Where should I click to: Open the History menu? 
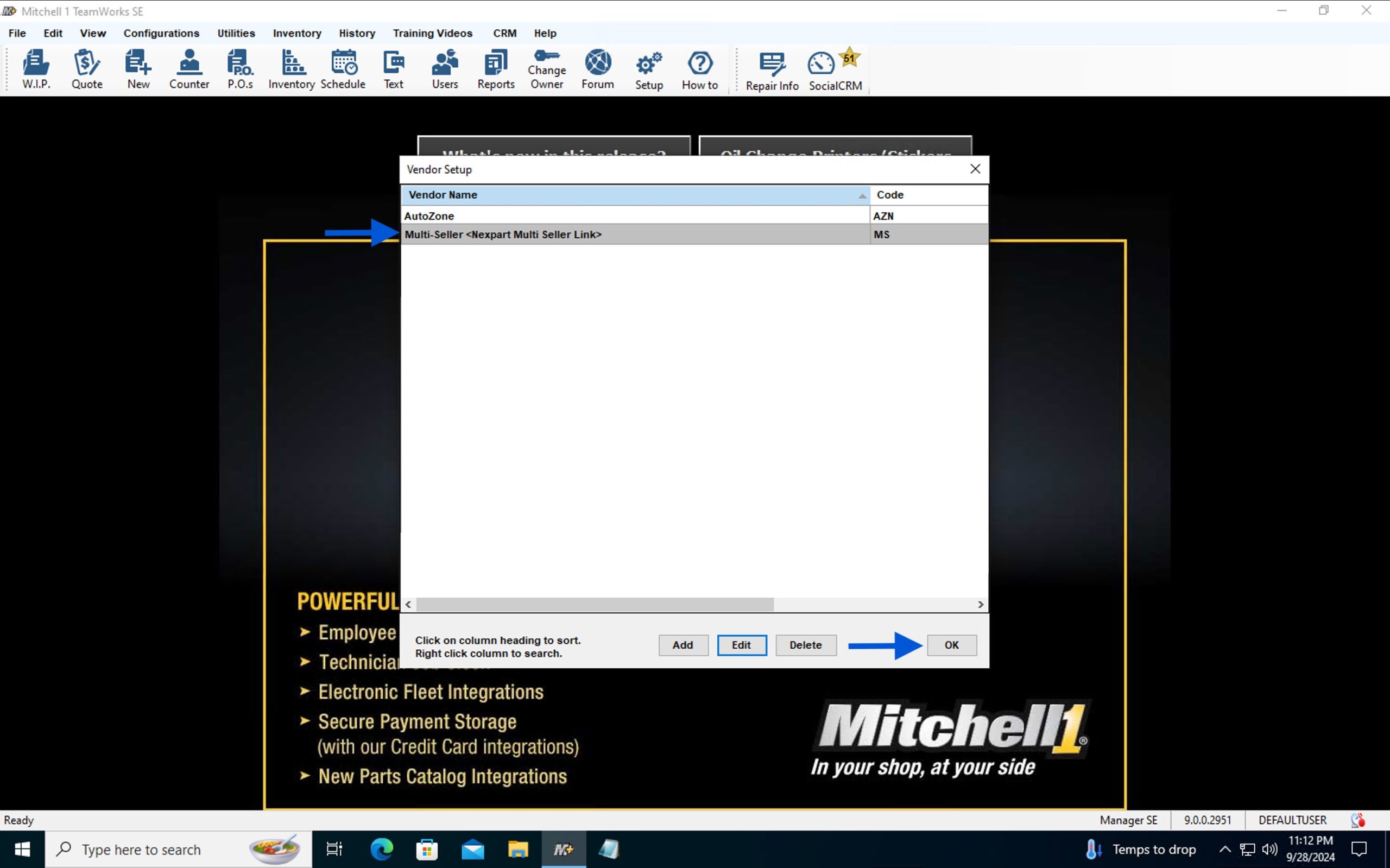[357, 33]
